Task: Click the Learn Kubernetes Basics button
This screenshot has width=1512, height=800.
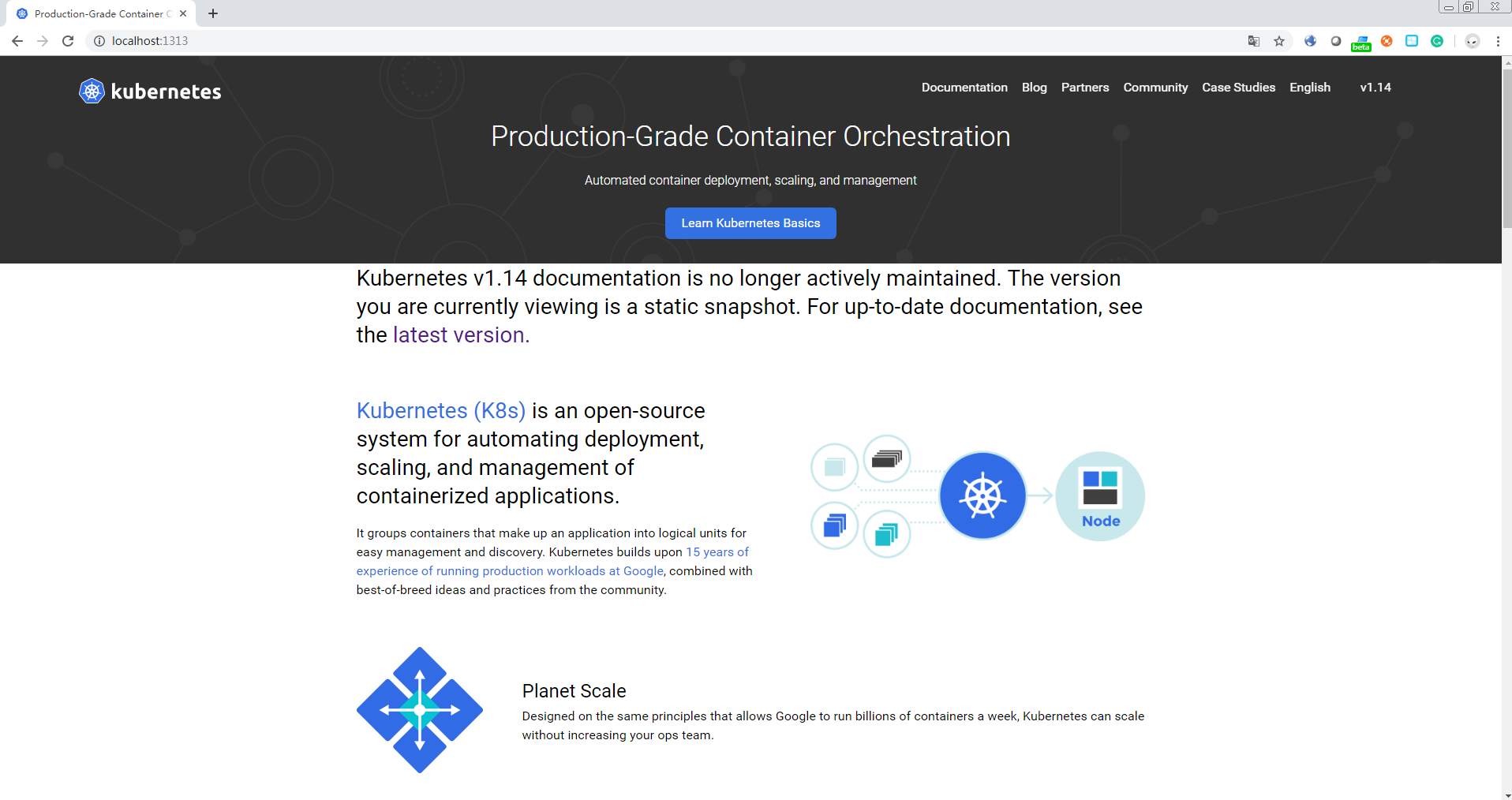Action: tap(750, 223)
